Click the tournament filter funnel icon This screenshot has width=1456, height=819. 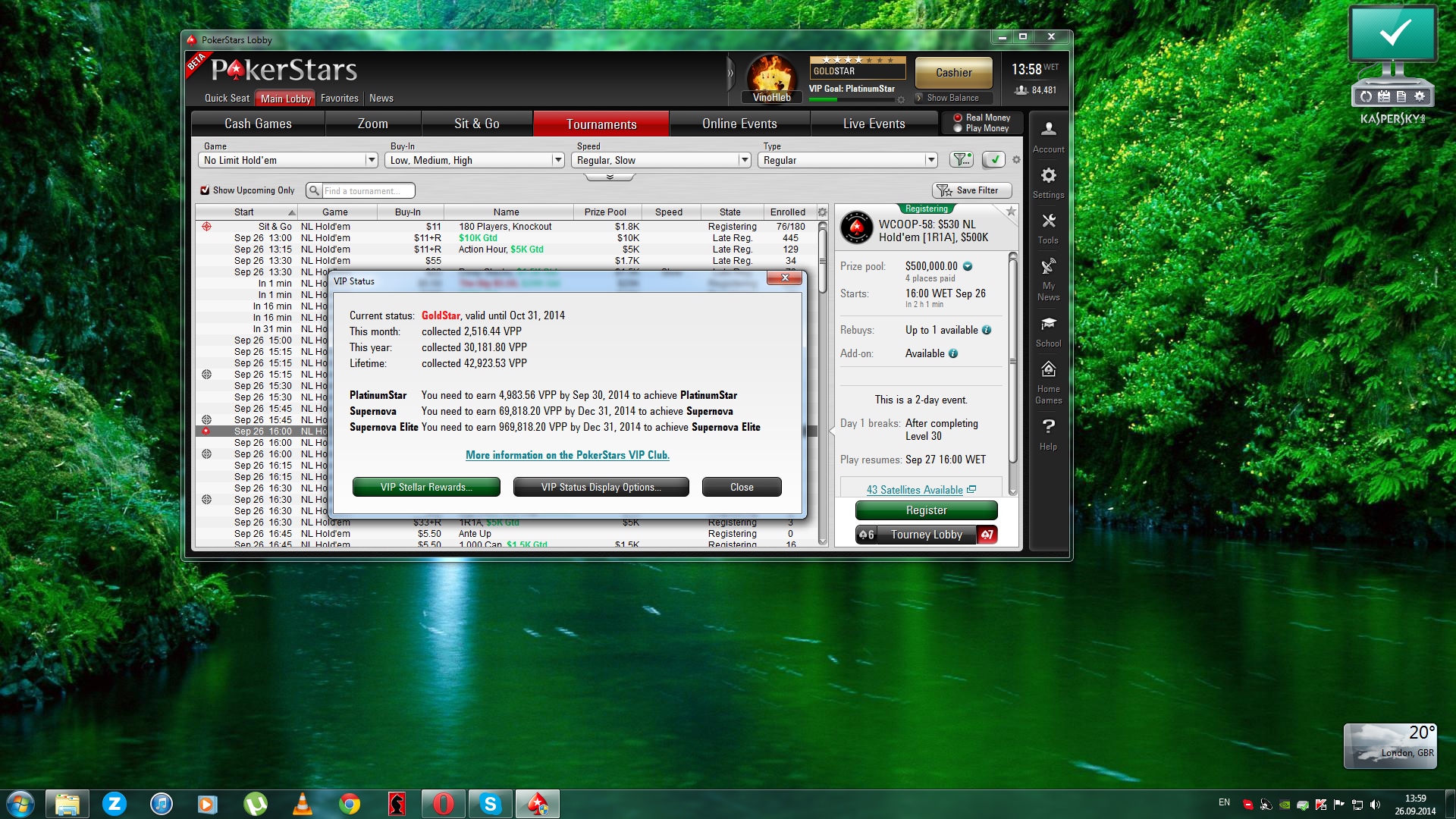(x=962, y=159)
